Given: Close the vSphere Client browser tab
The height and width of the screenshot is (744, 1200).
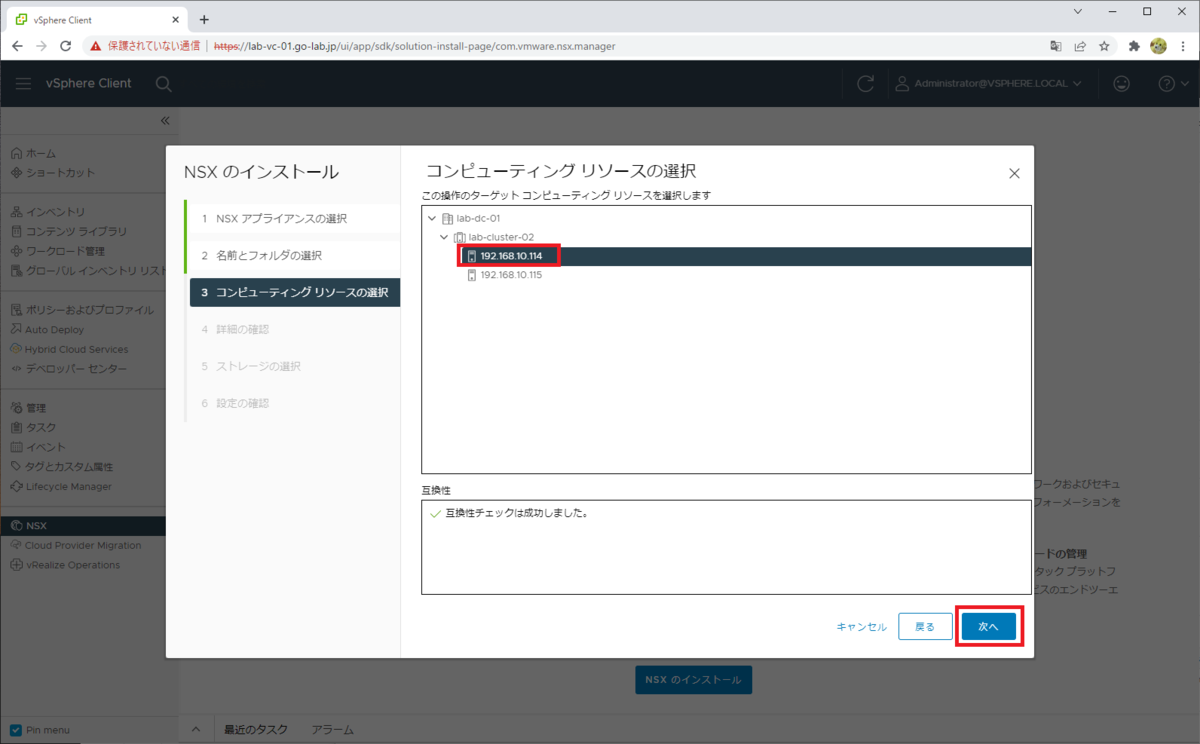Looking at the screenshot, I should point(173,19).
